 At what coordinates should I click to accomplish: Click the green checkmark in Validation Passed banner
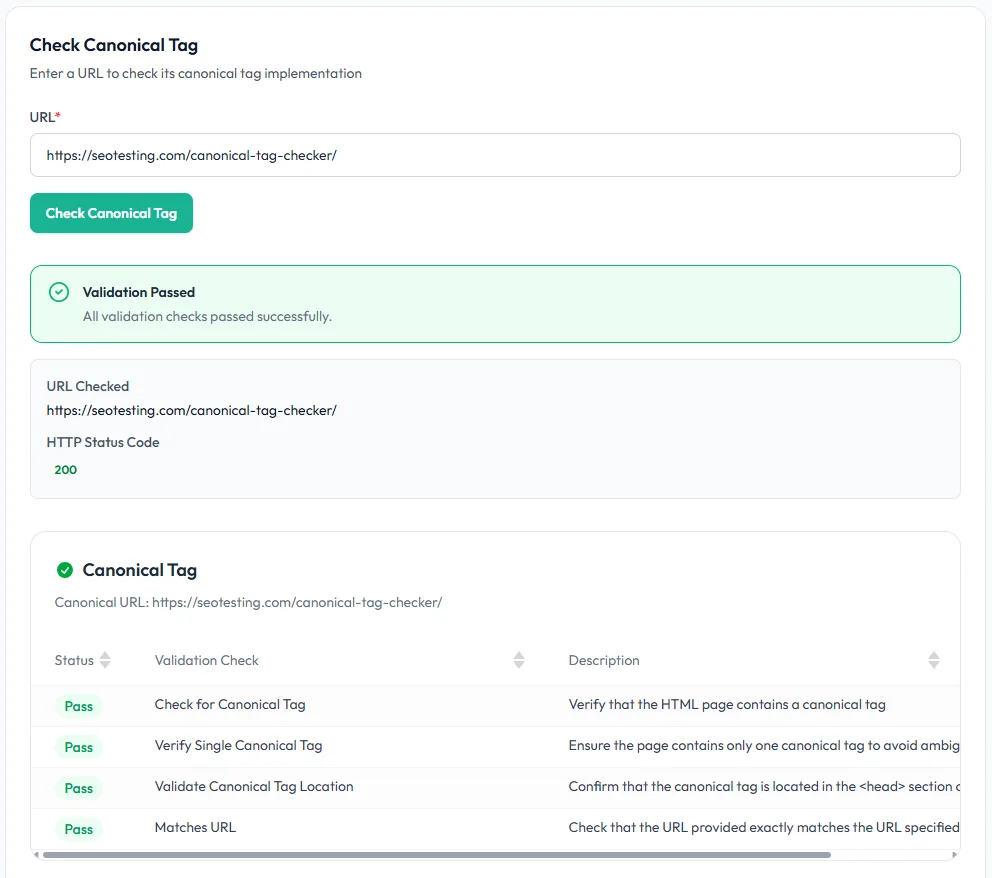click(58, 292)
